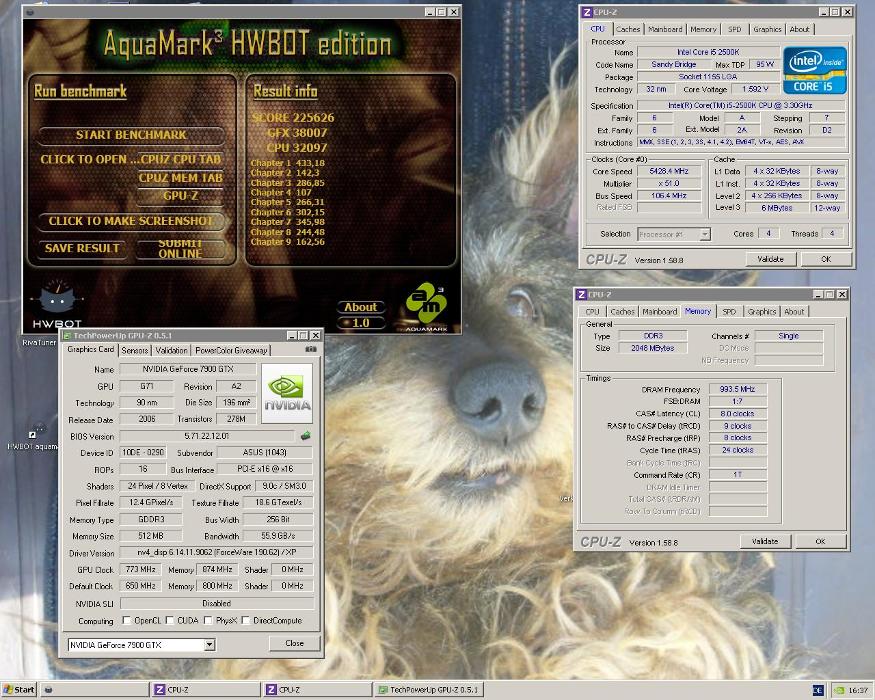Expand the GeForce 7900 GTX card dropdown
875x700 pixels.
(209, 645)
